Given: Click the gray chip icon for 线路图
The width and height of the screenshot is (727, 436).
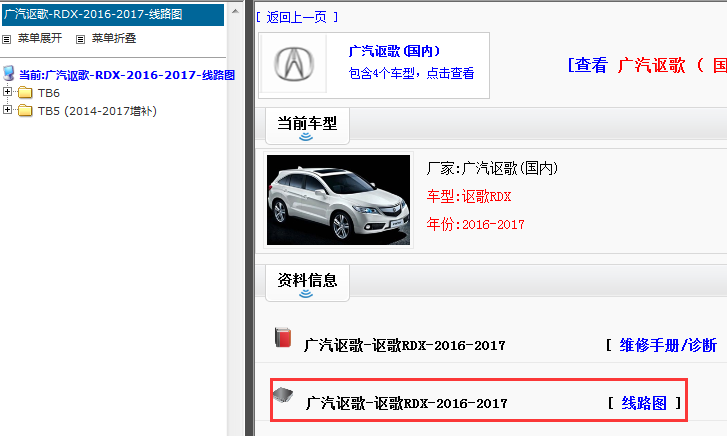Looking at the screenshot, I should (x=283, y=395).
